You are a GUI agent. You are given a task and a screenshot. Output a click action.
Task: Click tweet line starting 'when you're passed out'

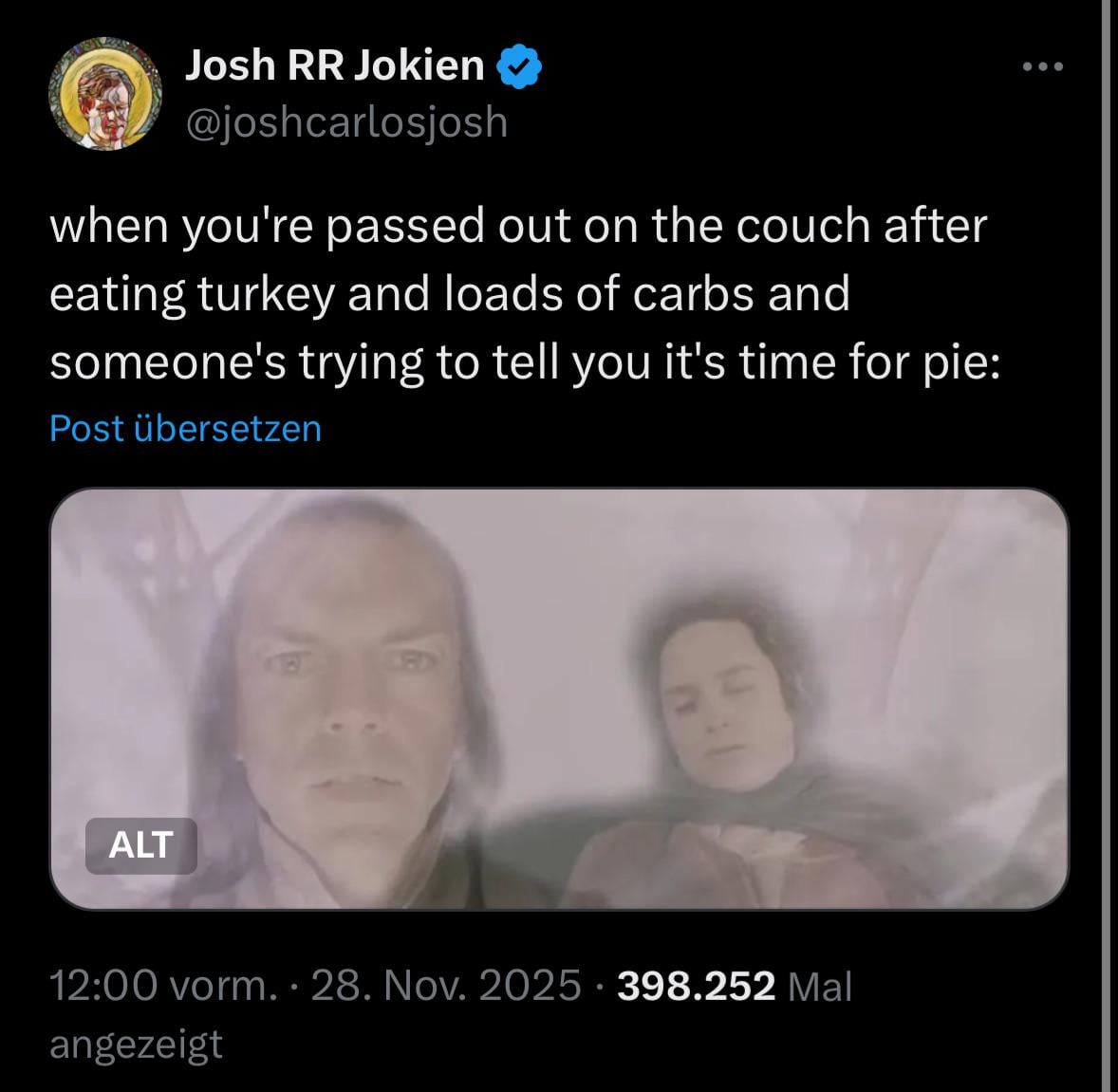pyautogui.click(x=518, y=225)
